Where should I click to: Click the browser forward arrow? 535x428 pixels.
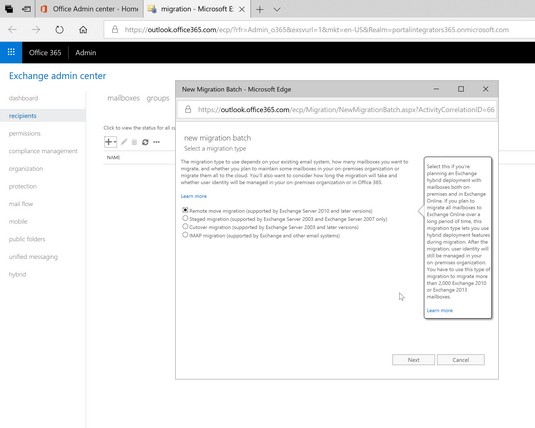(36, 30)
